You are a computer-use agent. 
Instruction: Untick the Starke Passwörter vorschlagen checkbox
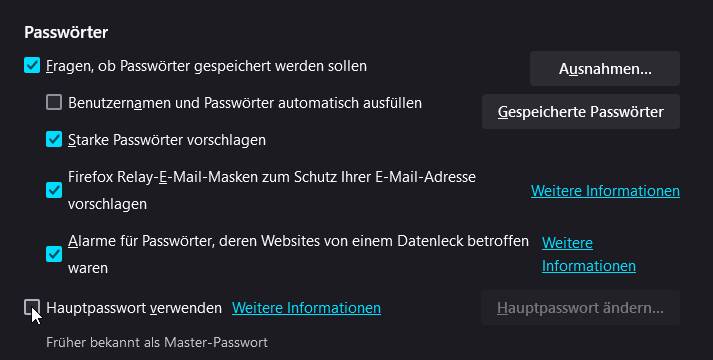[54, 139]
